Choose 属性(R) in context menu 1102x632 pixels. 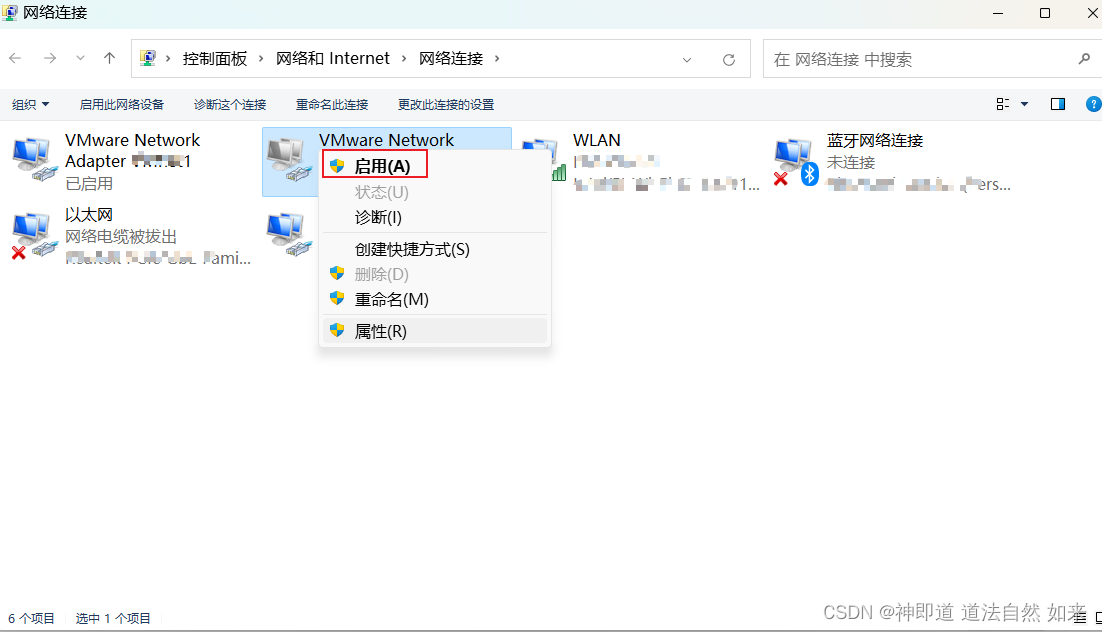point(434,331)
